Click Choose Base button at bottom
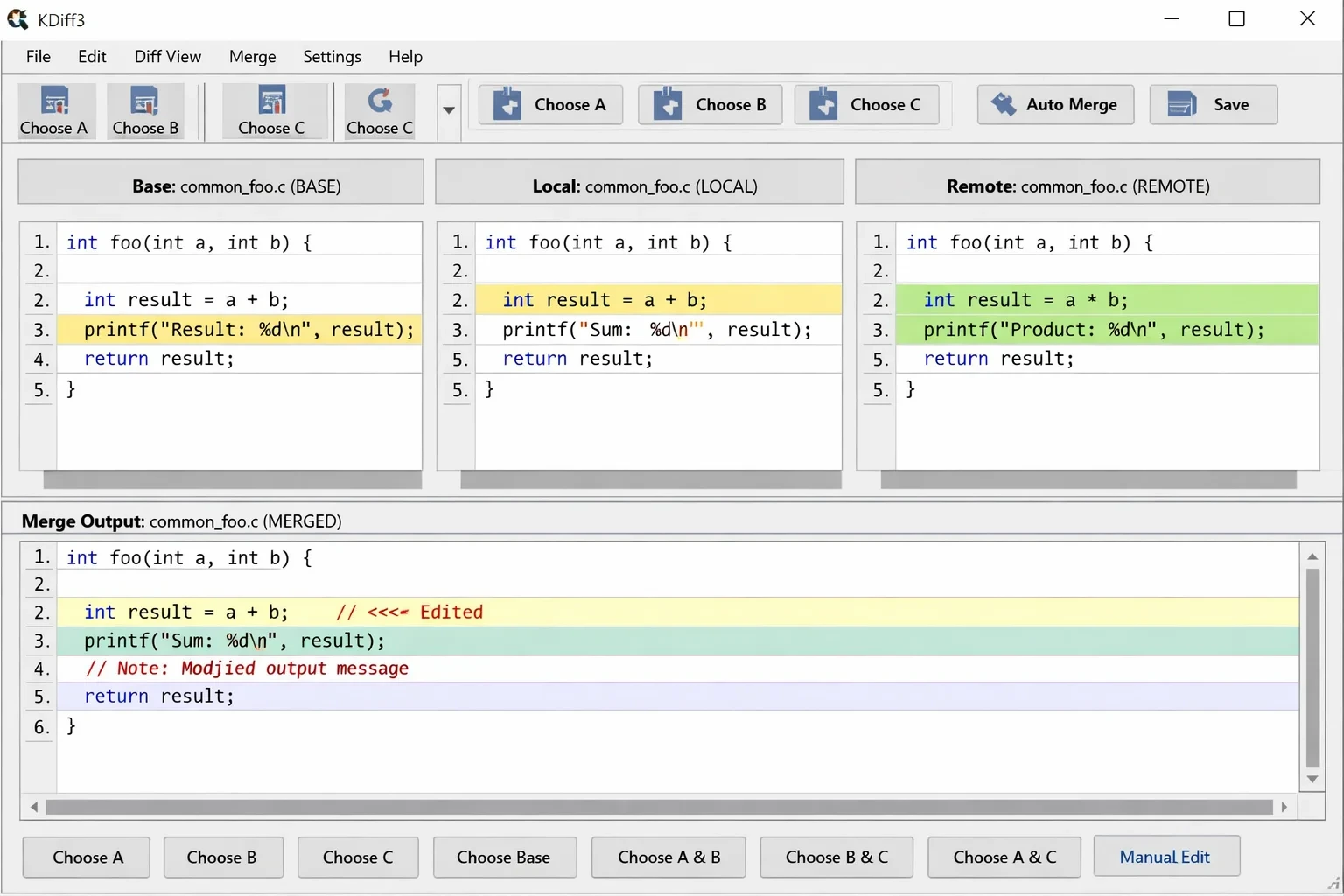This screenshot has height=896, width=1344. (x=504, y=857)
